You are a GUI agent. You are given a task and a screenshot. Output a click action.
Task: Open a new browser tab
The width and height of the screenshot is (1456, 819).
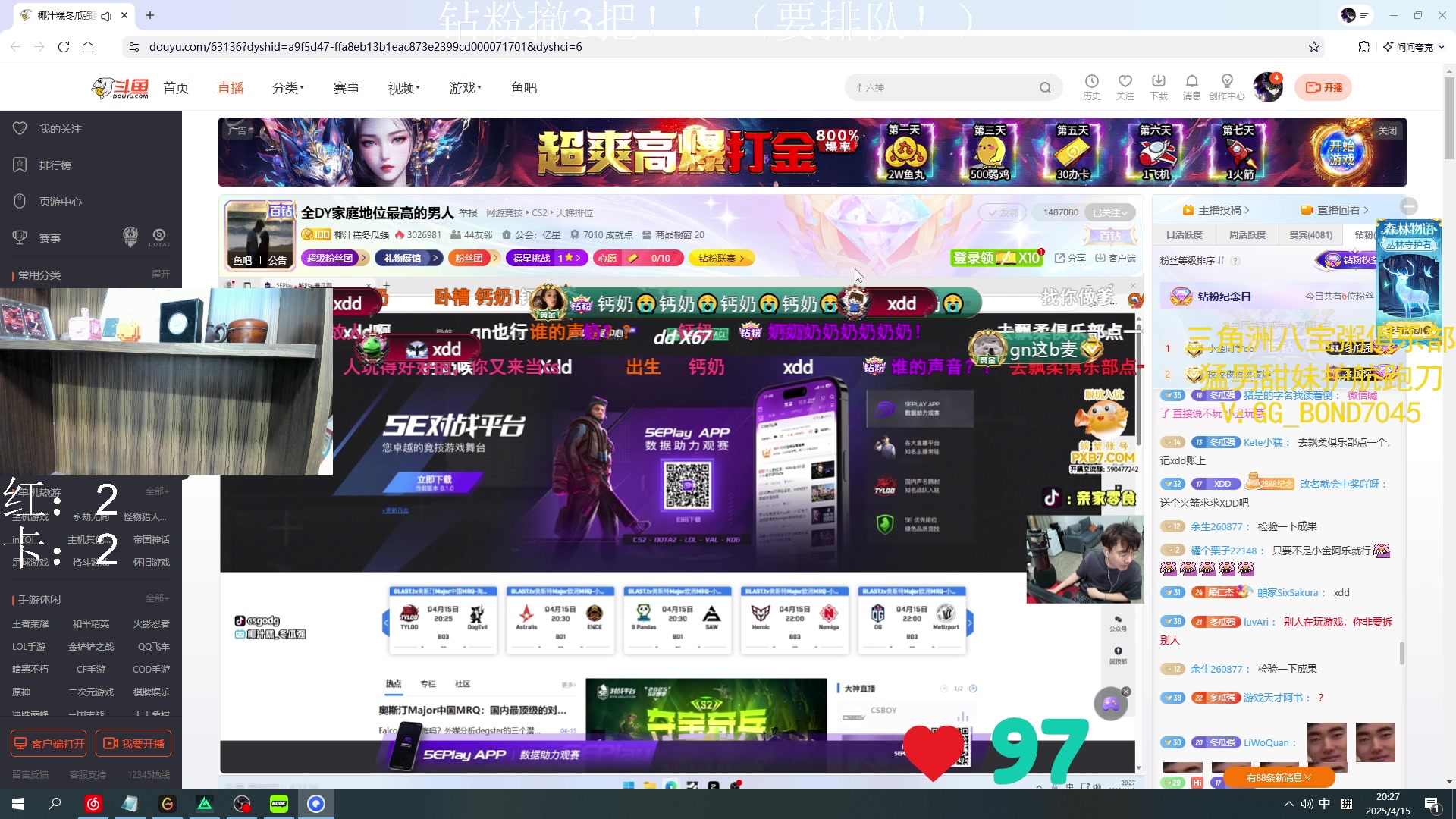pos(150,15)
